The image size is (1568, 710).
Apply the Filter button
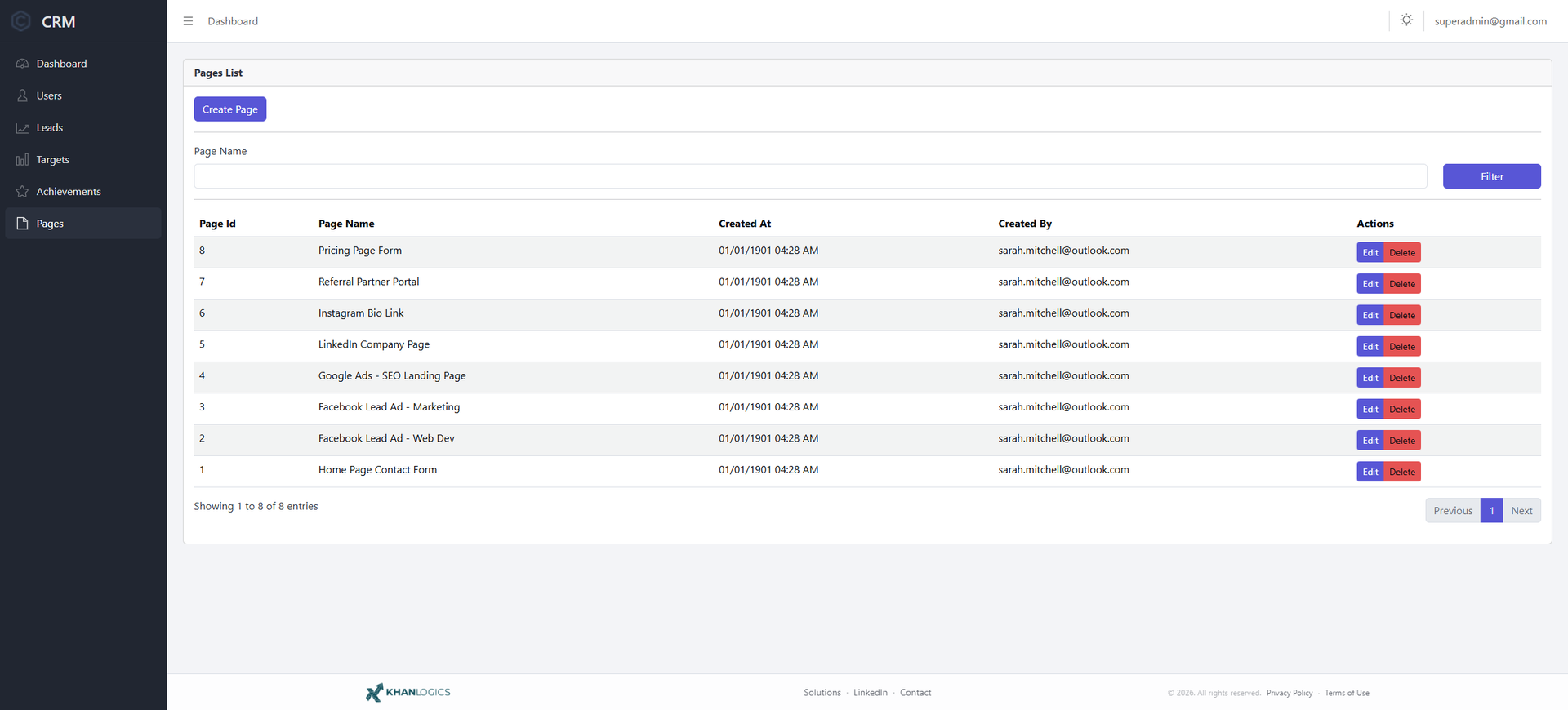(x=1491, y=176)
